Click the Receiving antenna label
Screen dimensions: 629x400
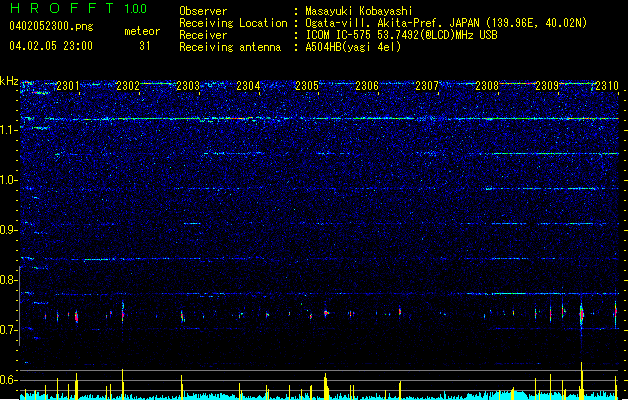[x=230, y=47]
